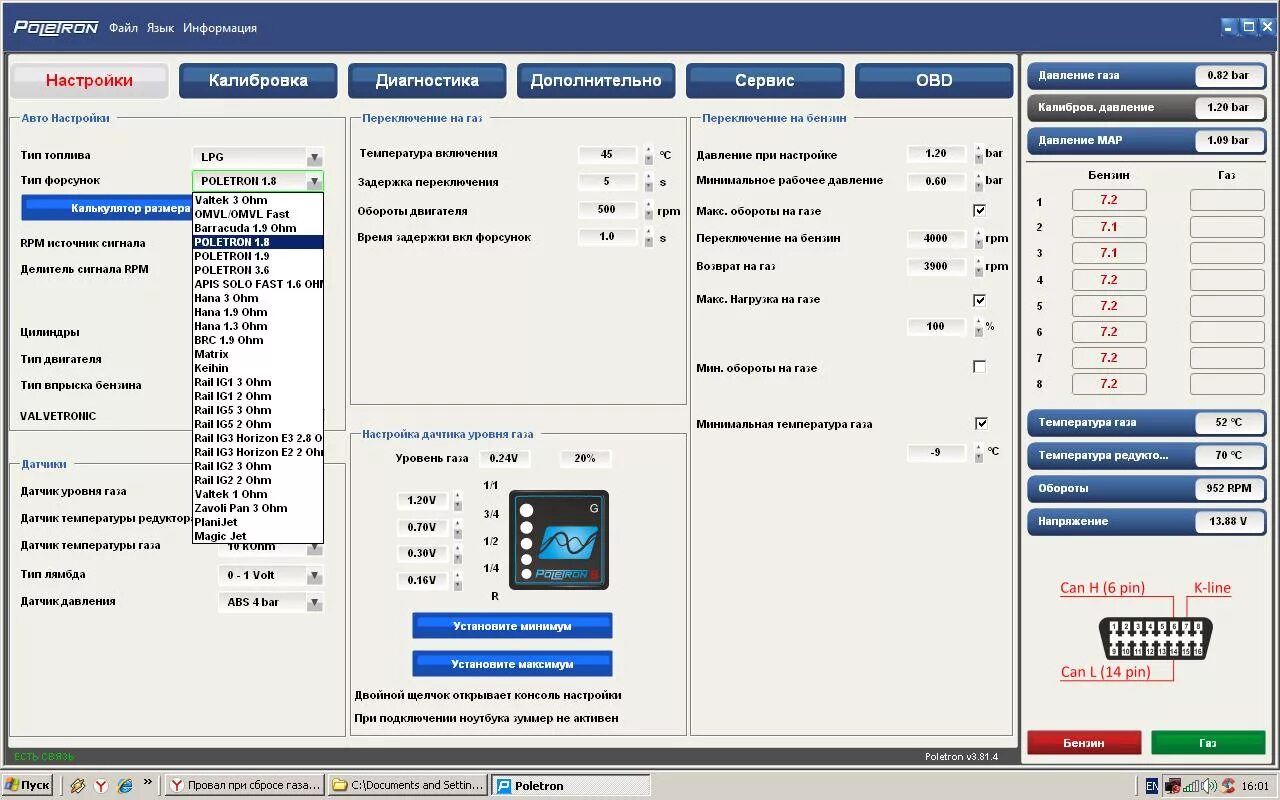Select Matrix injector option
1280x800 pixels.
coord(258,354)
